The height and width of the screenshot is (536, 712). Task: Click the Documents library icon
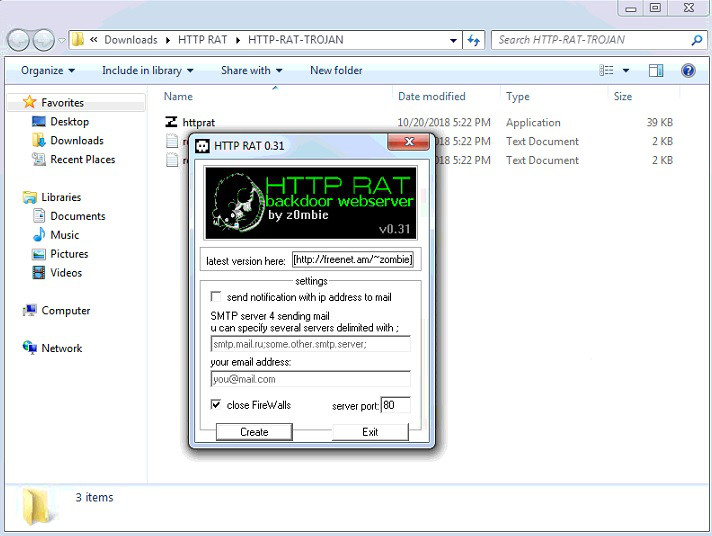[39, 216]
